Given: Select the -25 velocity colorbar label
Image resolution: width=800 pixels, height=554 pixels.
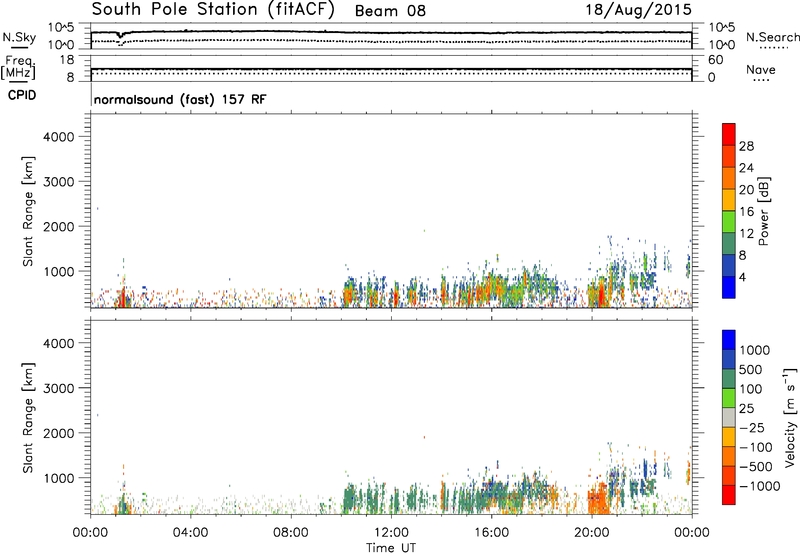Looking at the screenshot, I should 752,428.
